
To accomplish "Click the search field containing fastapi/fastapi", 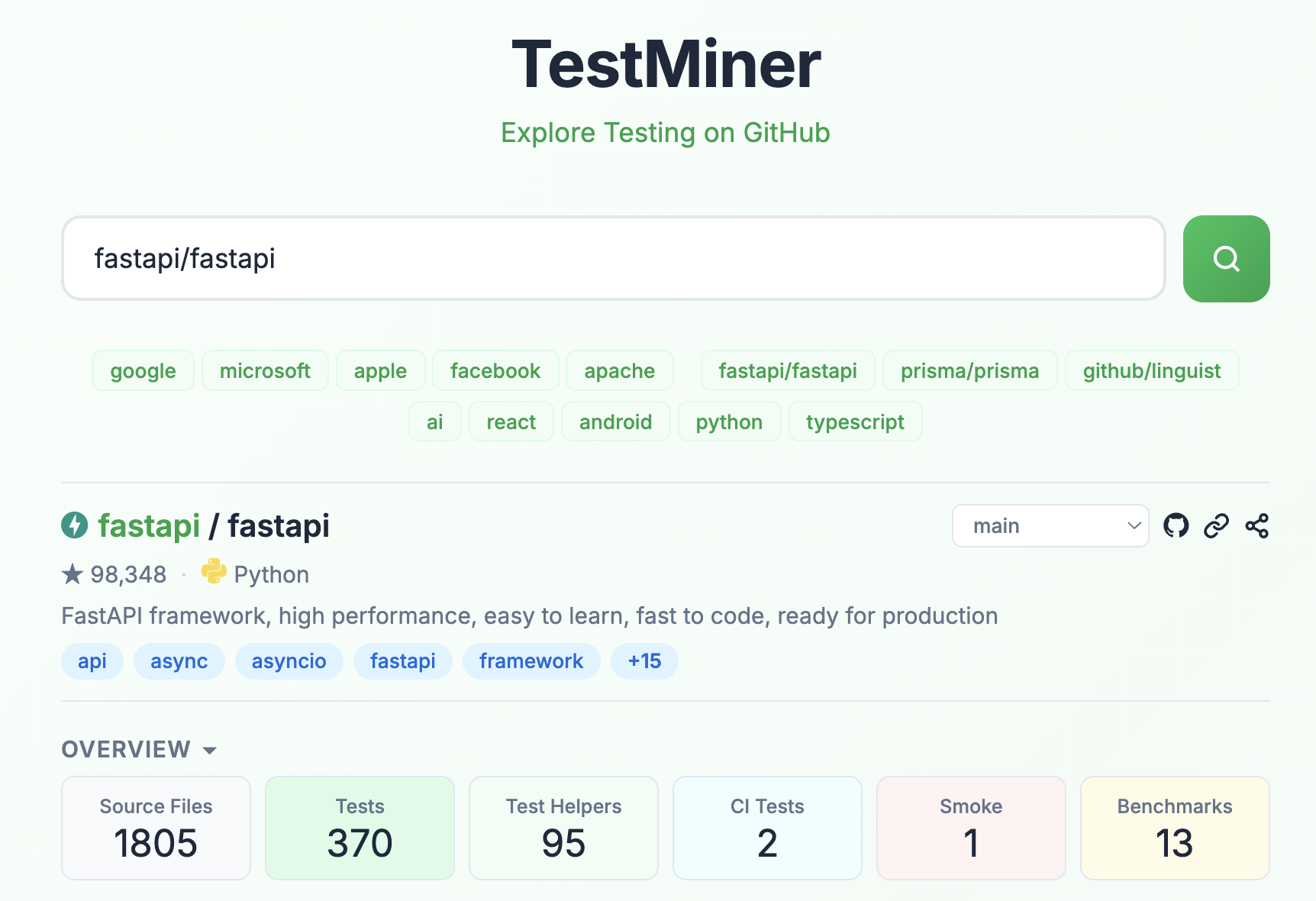I will pos(614,259).
